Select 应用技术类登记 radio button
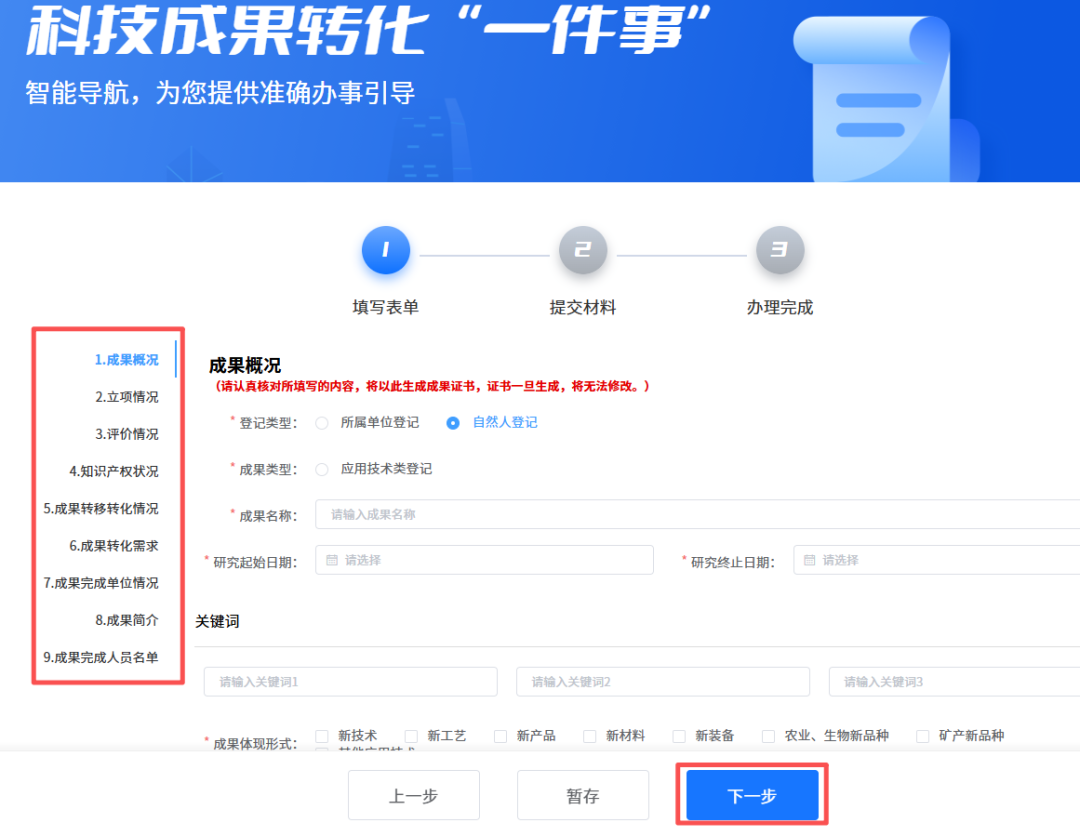 322,469
